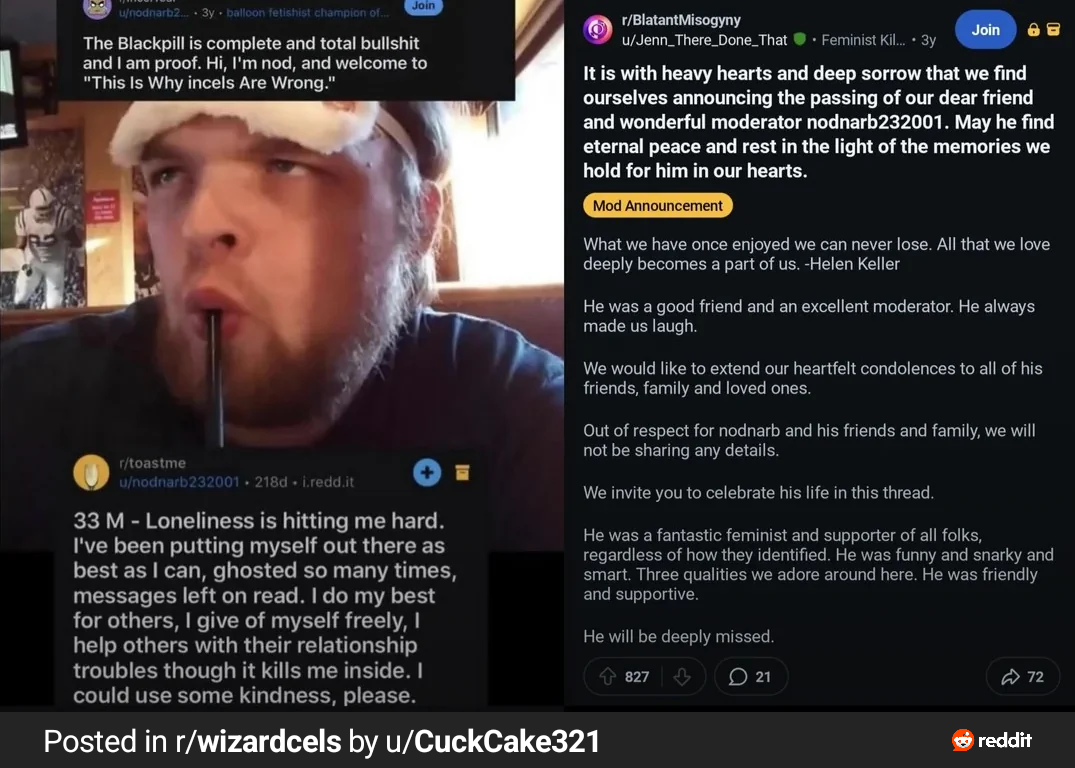Image resolution: width=1075 pixels, height=768 pixels.
Task: Share the post using the 72 share button
Action: point(1022,677)
